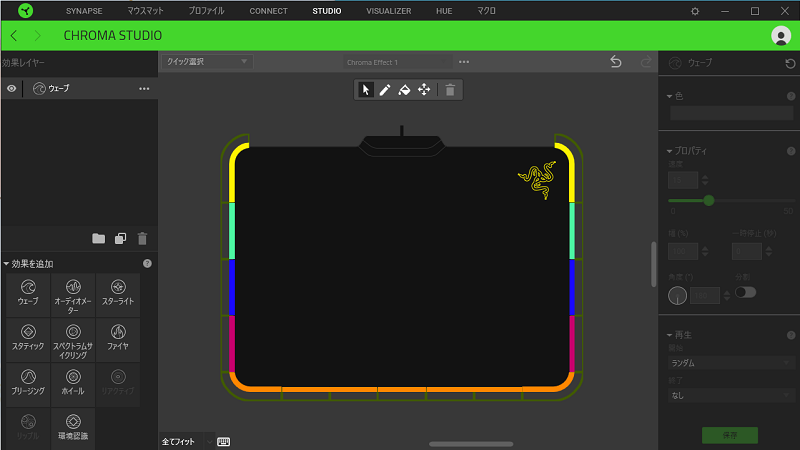Image resolution: width=800 pixels, height=450 pixels.
Task: Redo the last action
Action: pos(646,62)
